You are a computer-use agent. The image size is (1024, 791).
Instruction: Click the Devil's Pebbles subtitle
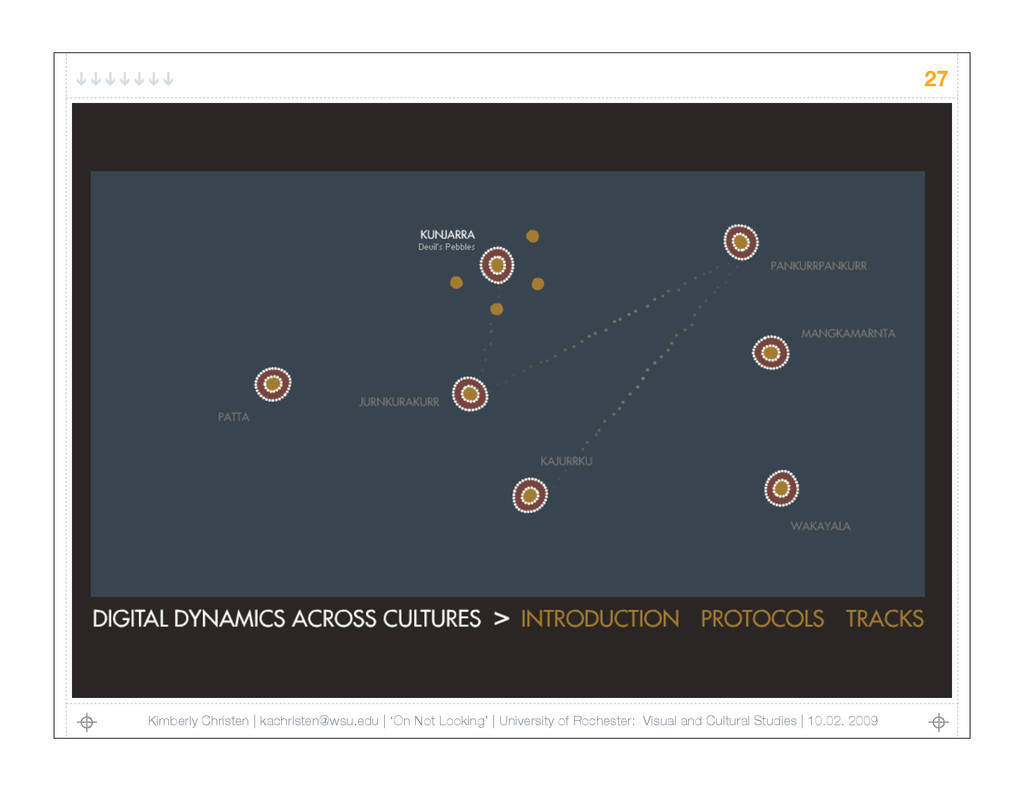point(447,247)
